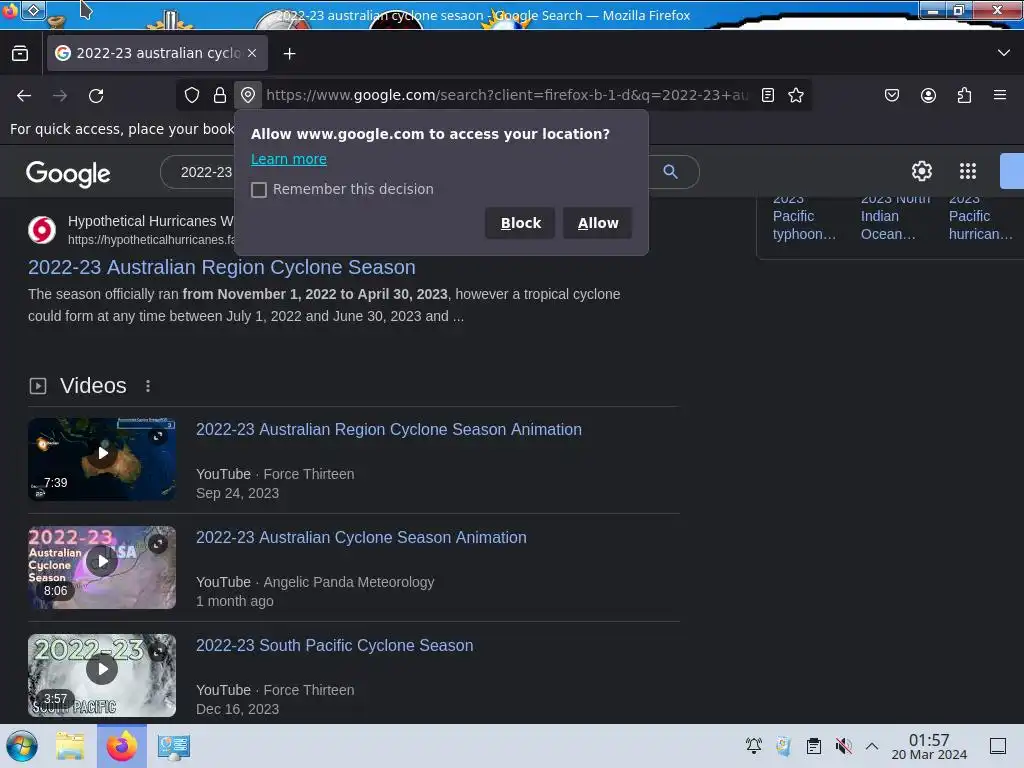Go back using the browser back arrow
This screenshot has width=1024, height=768.
(24, 96)
